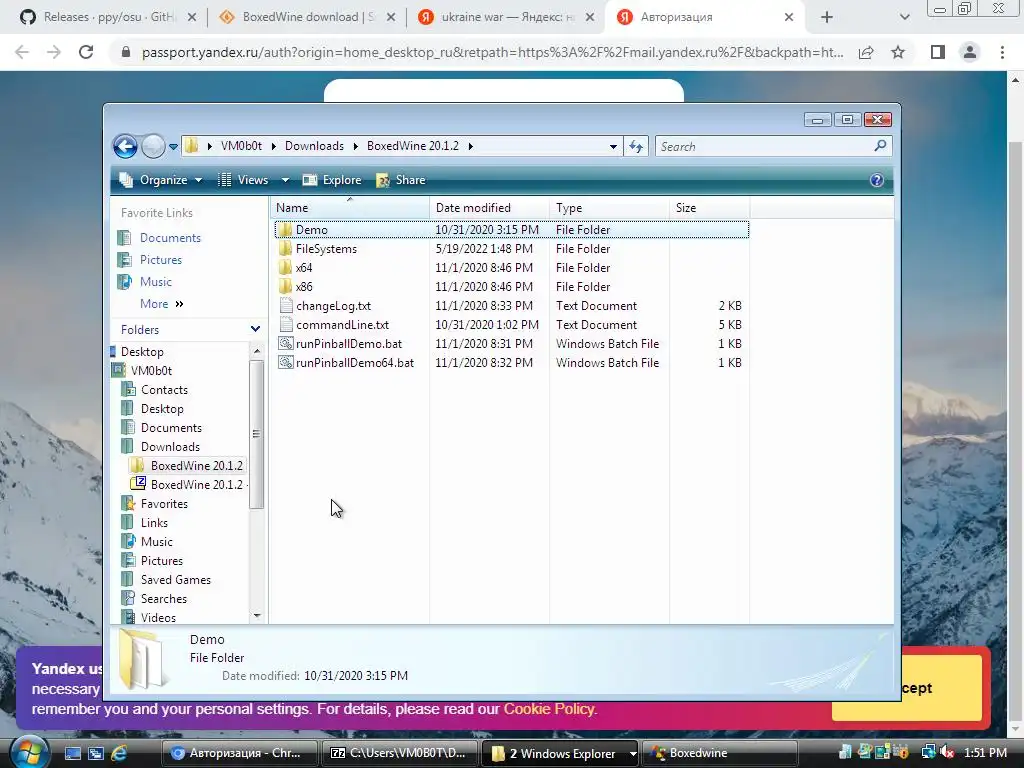Open Internet Explorer quick launch icon
This screenshot has width=1024, height=768.
point(120,753)
